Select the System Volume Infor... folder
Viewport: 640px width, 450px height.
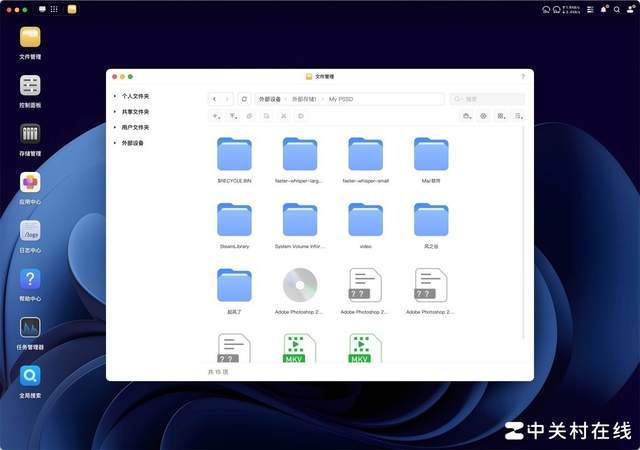click(x=300, y=226)
